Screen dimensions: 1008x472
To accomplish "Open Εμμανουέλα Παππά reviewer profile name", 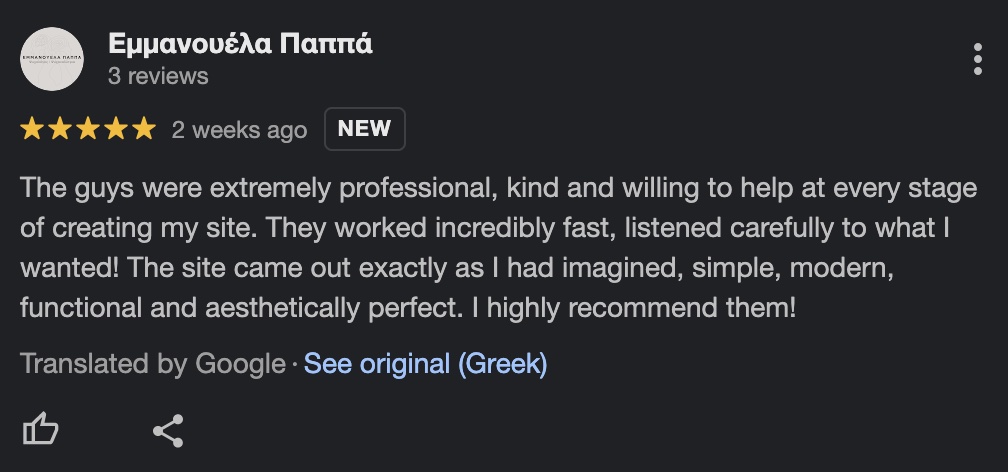I will (240, 44).
